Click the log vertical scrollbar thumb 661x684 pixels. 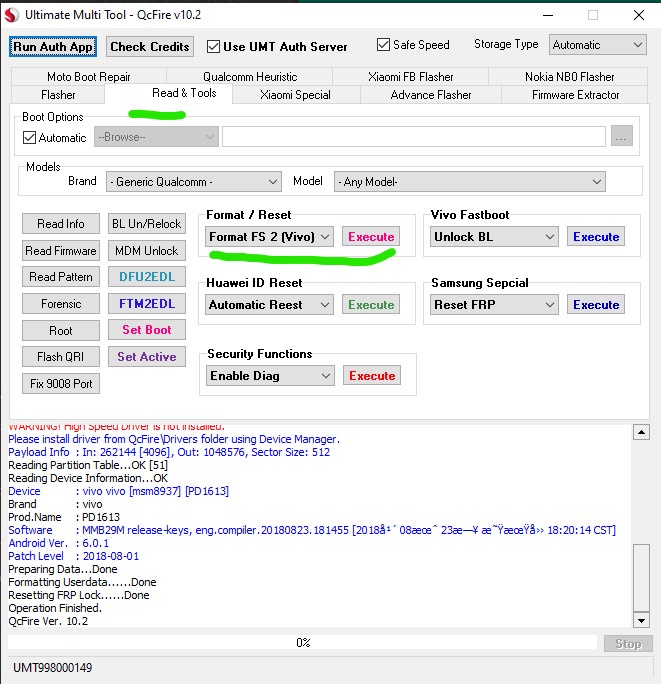click(x=641, y=578)
